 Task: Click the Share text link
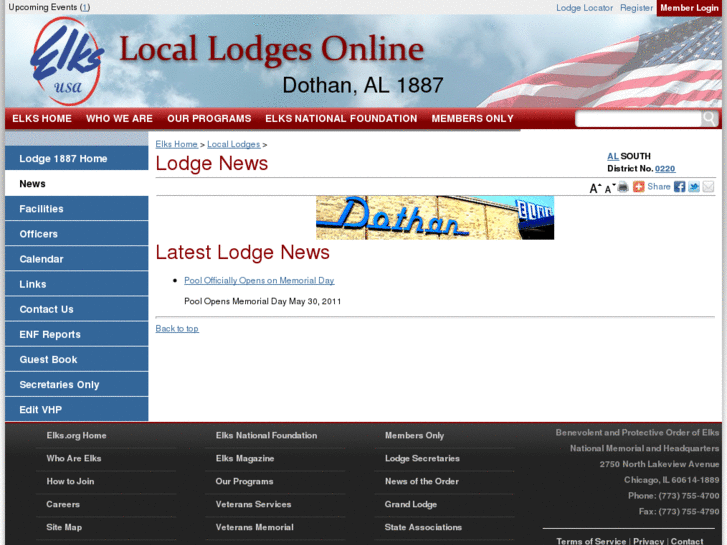[659, 186]
